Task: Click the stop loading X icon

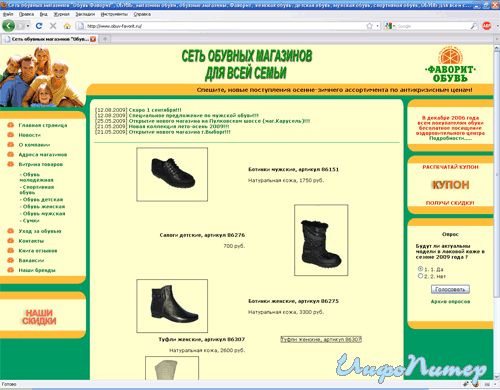Action: pyautogui.click(x=53, y=26)
